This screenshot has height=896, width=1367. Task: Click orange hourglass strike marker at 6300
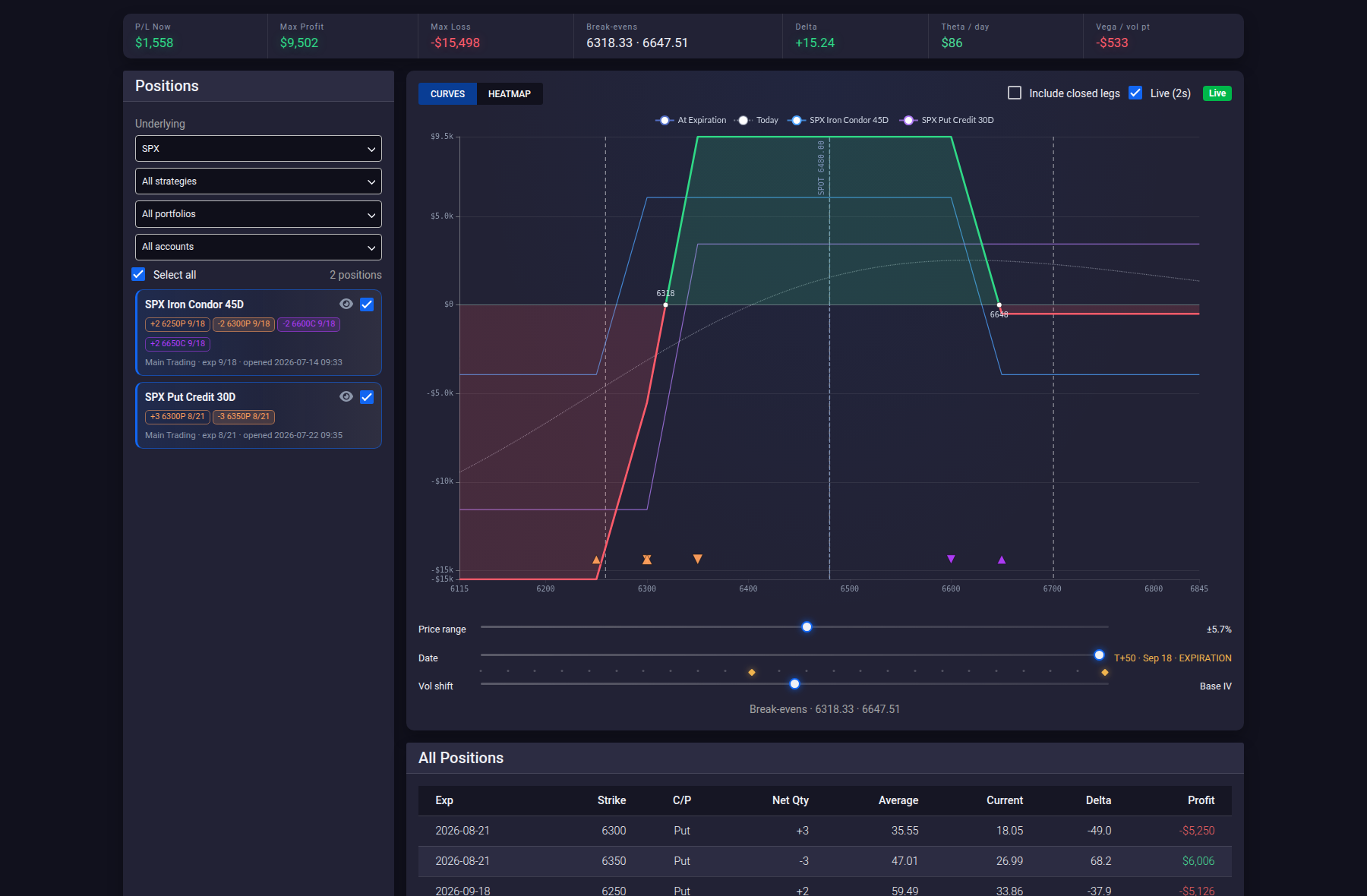pyautogui.click(x=647, y=560)
